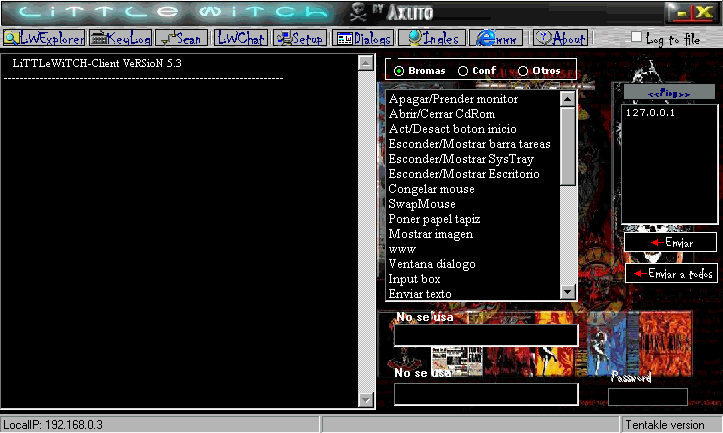Open the About button
This screenshot has height=433, width=723.
click(560, 38)
